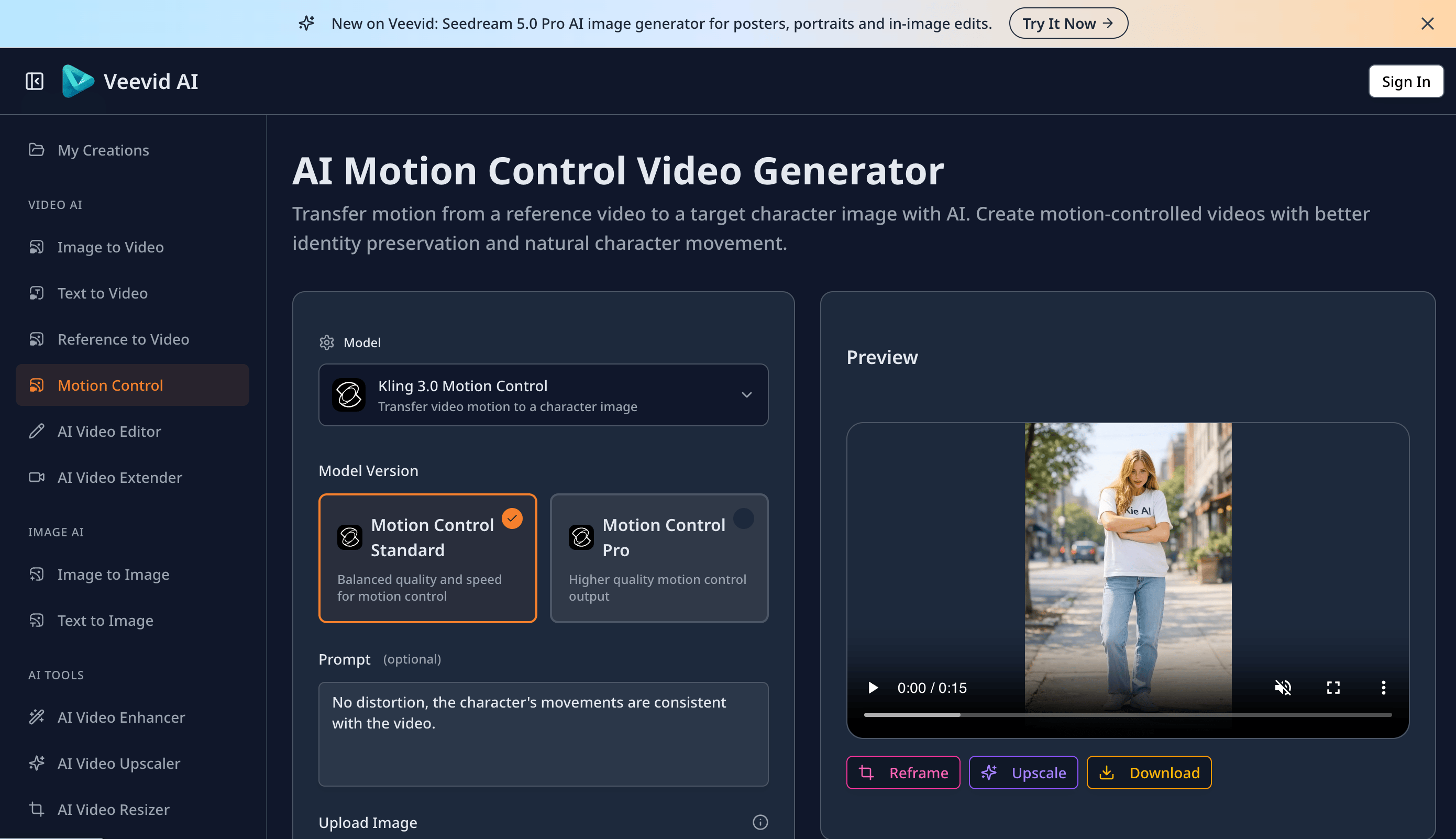Open AI Video Enhancer
The height and width of the screenshot is (839, 1456).
tap(133, 717)
